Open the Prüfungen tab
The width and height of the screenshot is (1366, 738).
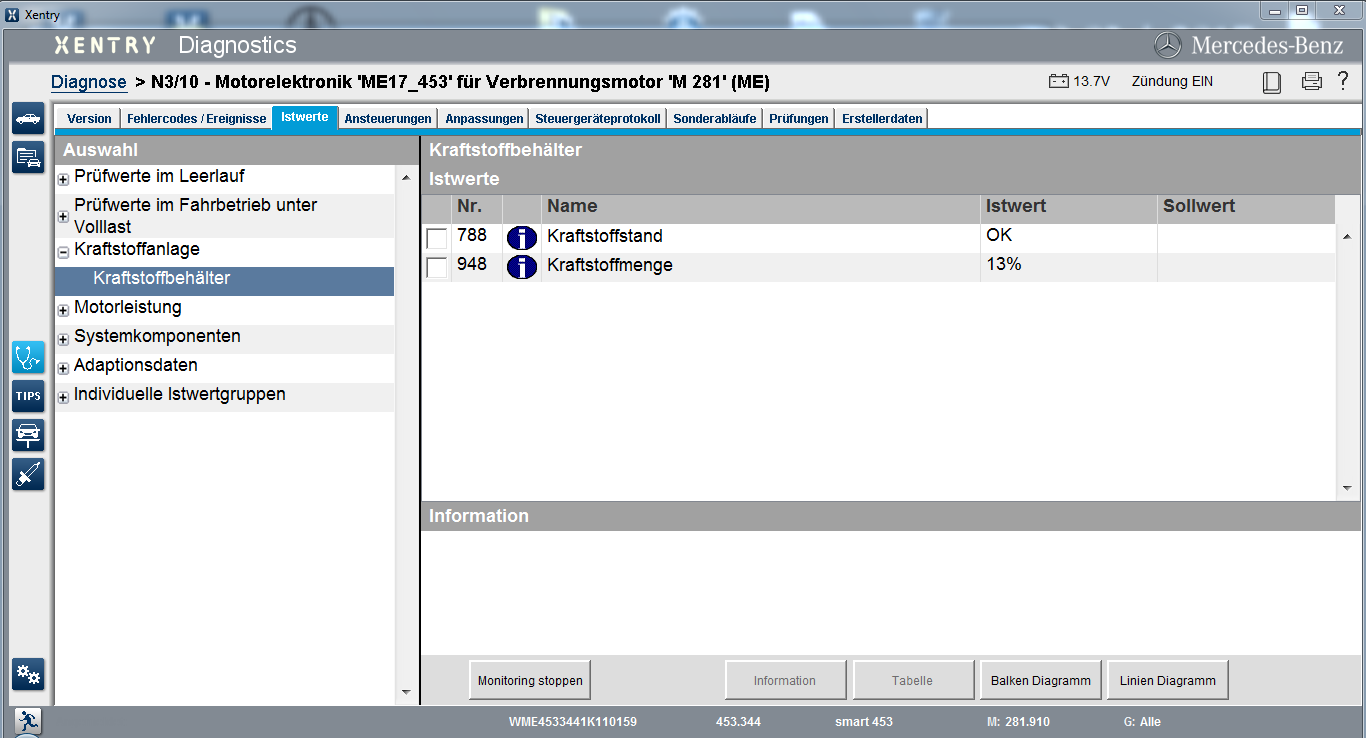799,118
